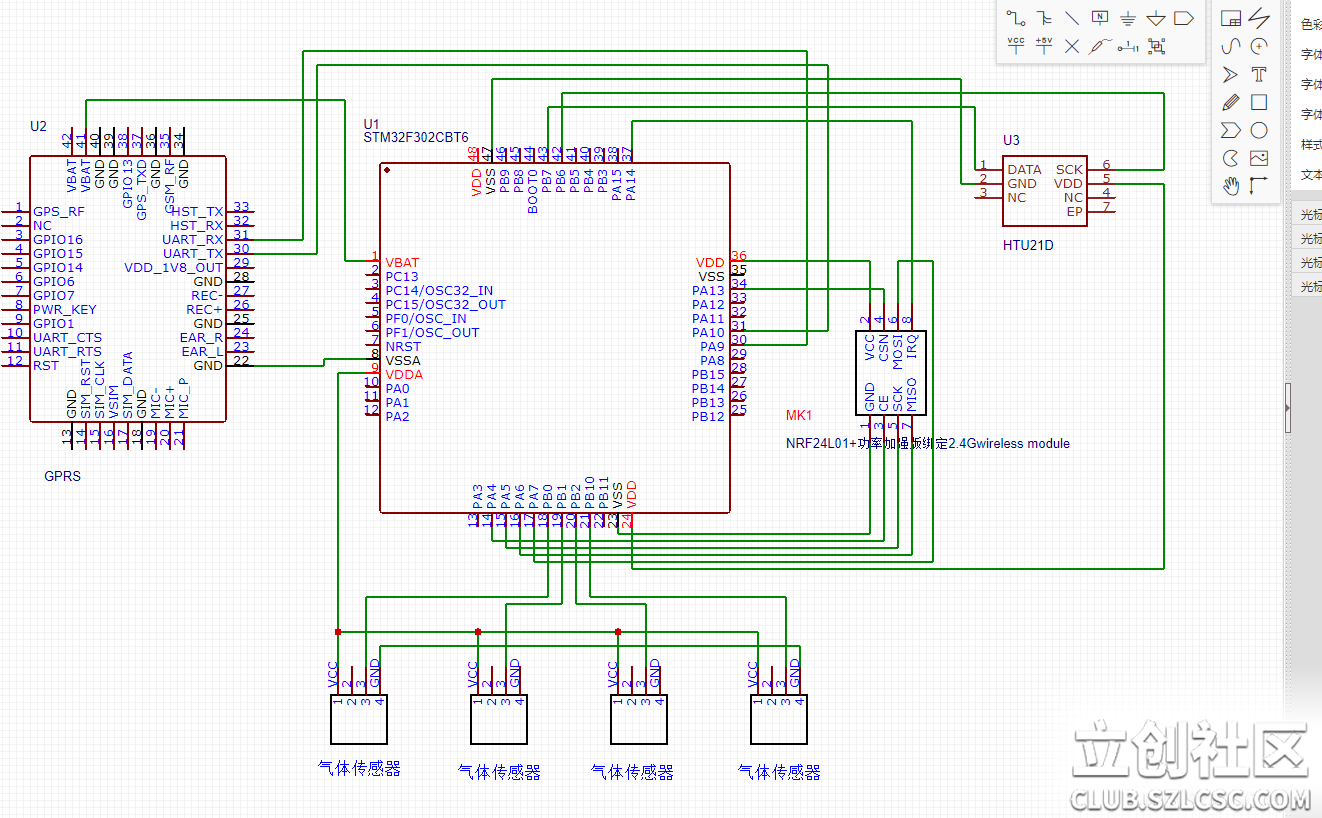Place a +5V power flag
This screenshot has height=818, width=1322.
pos(1044,45)
